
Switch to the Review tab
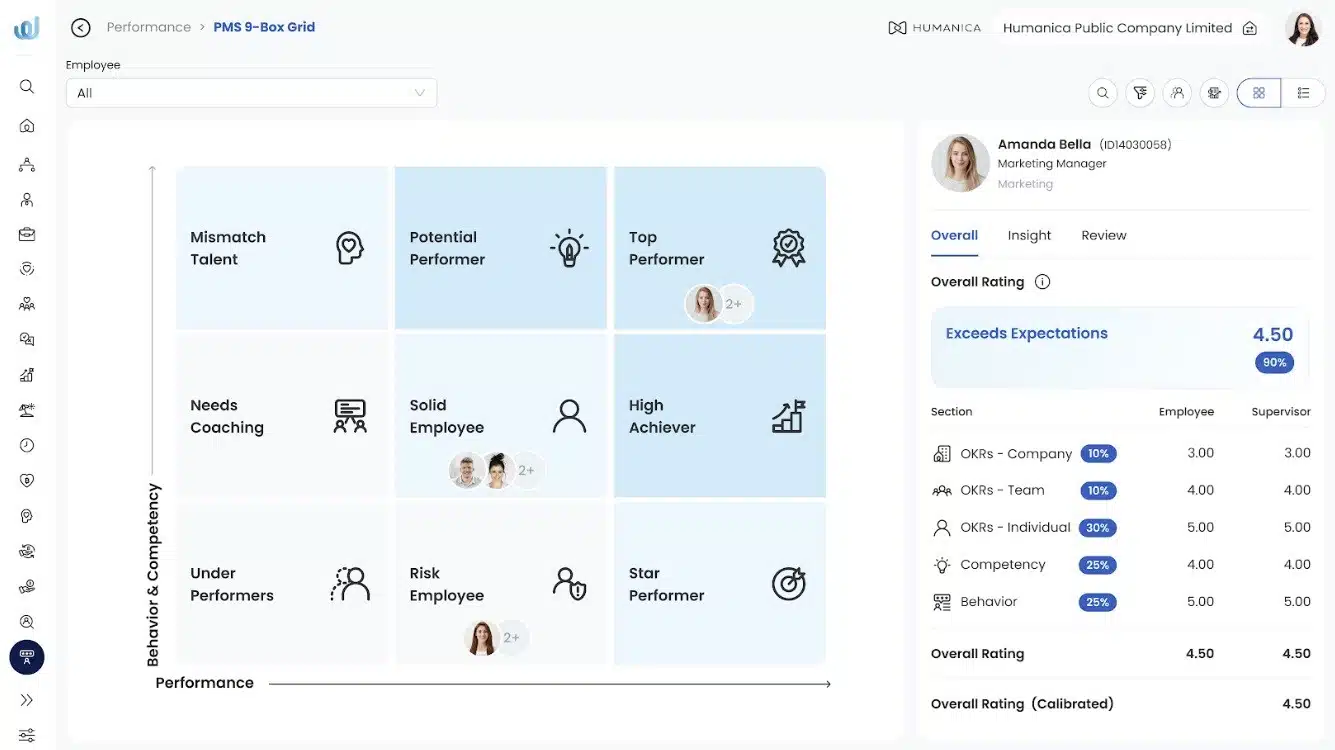tap(1103, 235)
